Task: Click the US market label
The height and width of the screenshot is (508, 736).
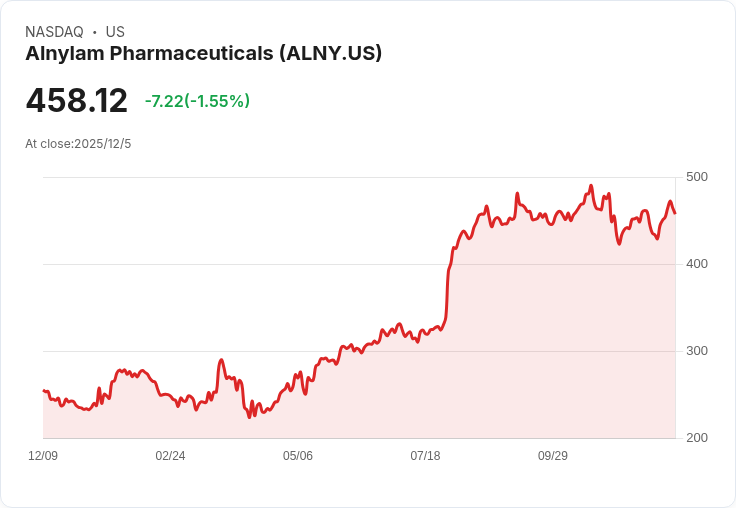Action: pos(115,32)
